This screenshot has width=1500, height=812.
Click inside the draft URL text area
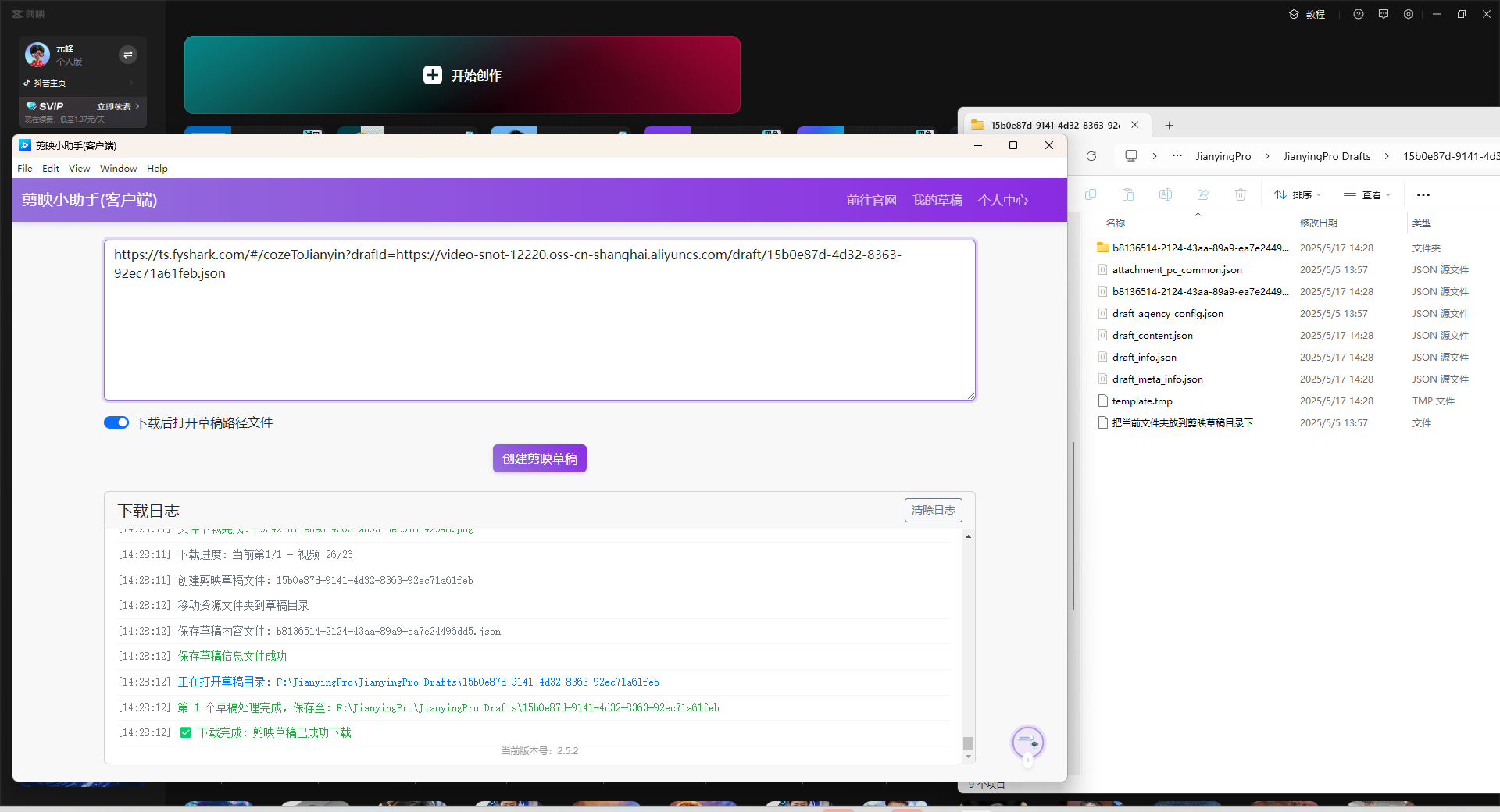(x=540, y=320)
